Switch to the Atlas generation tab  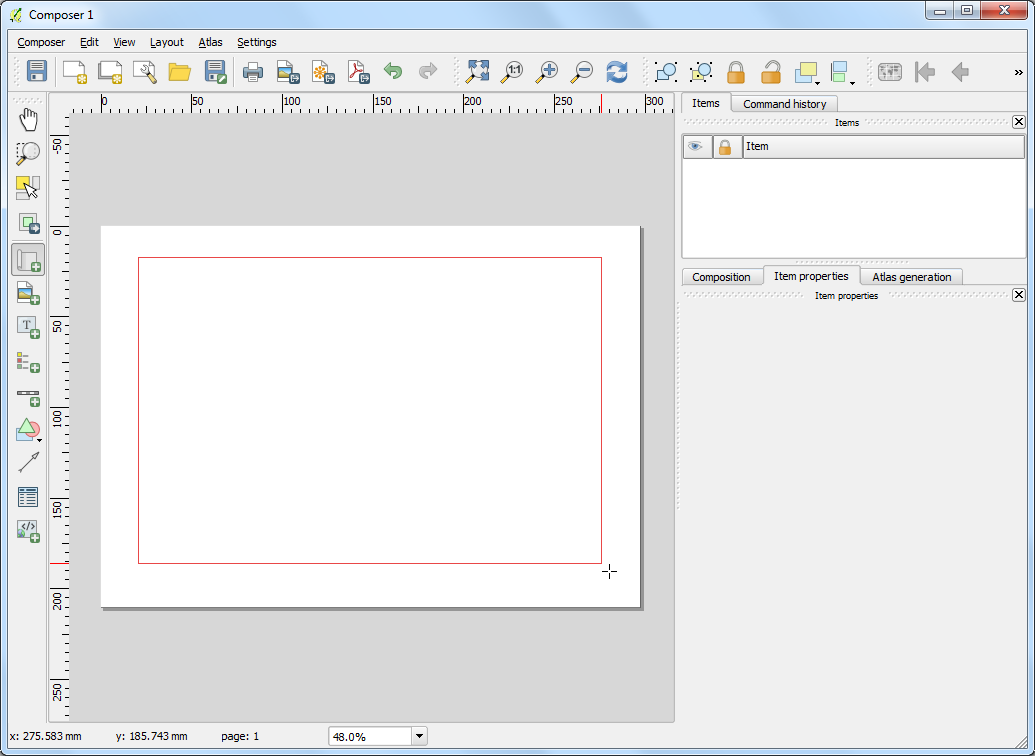click(x=911, y=277)
